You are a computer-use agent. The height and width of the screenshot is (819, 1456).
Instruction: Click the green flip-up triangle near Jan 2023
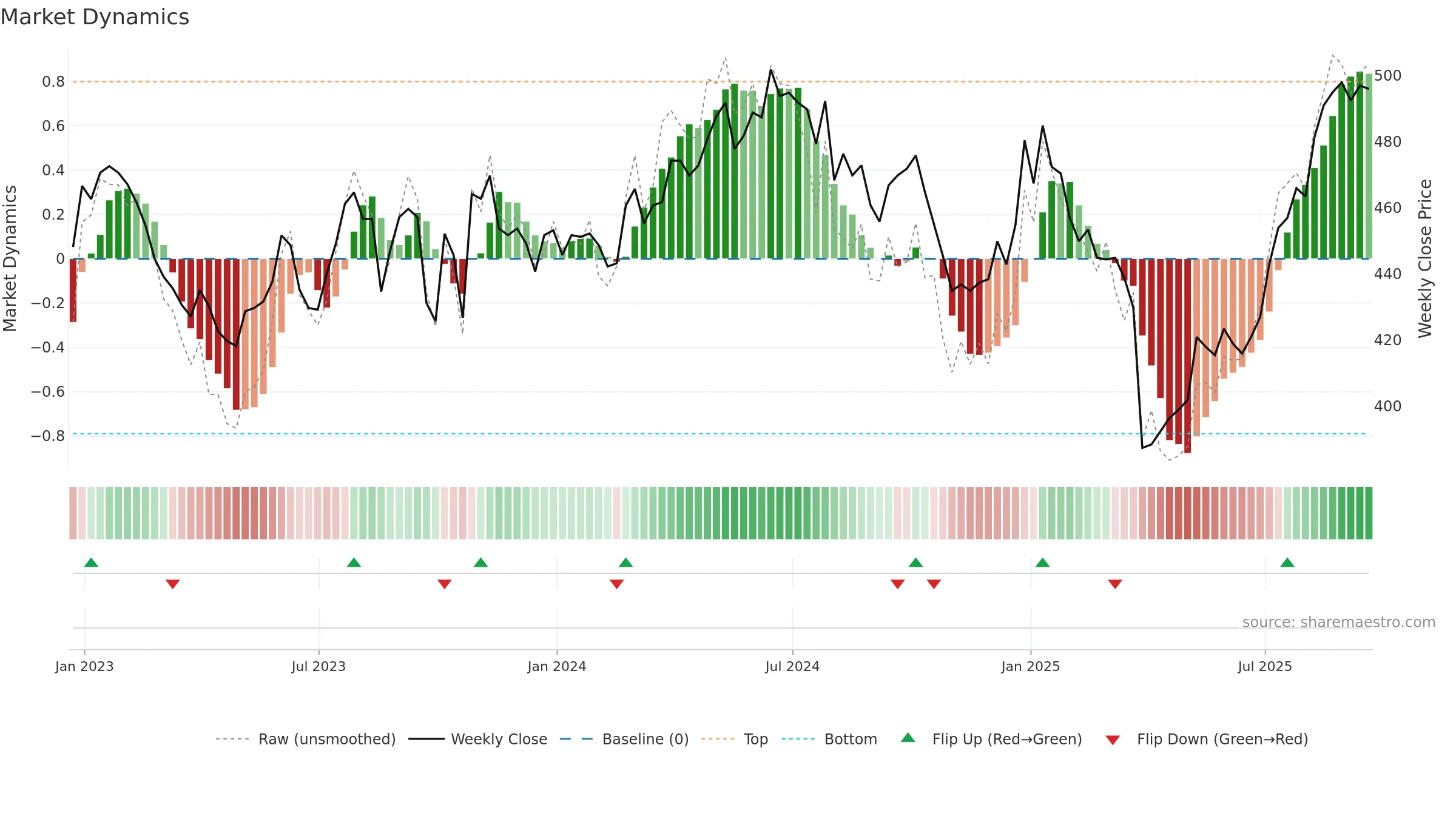click(x=91, y=563)
